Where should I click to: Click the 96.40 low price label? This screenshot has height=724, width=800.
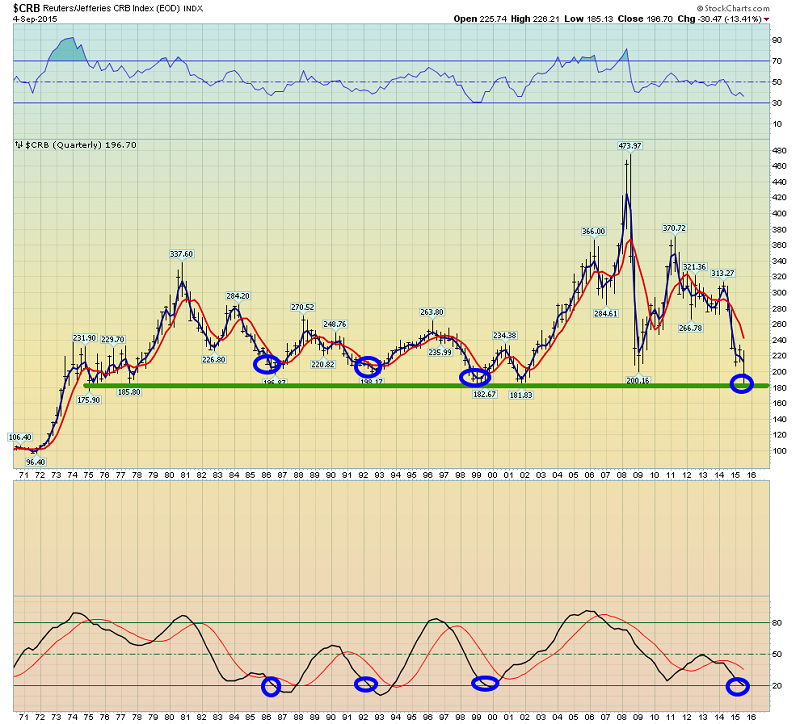coord(35,462)
